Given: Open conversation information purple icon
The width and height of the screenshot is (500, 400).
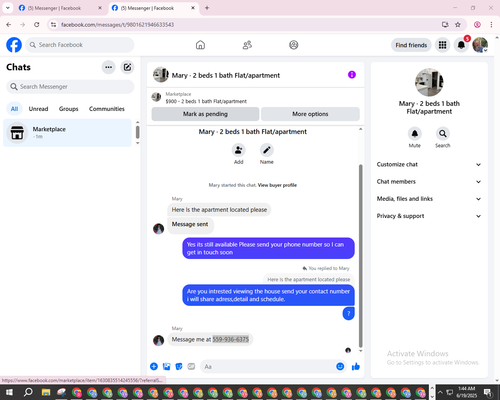Looking at the screenshot, I should pos(352,75).
